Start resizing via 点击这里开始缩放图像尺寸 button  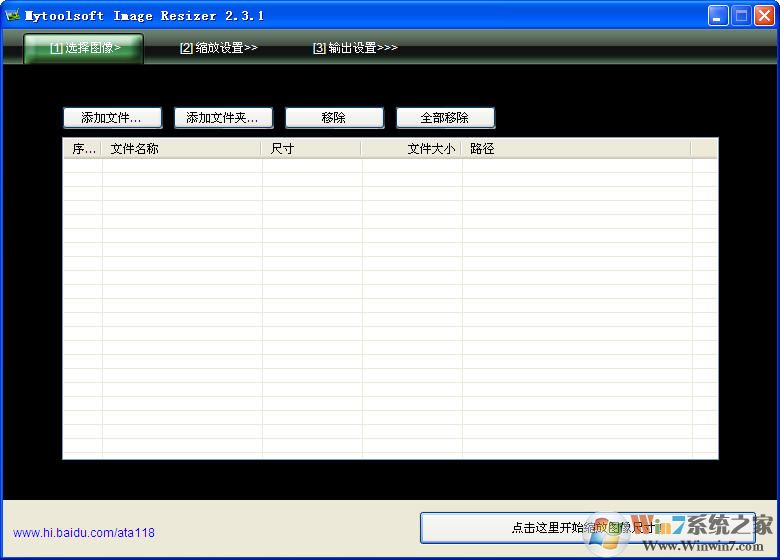(587, 528)
